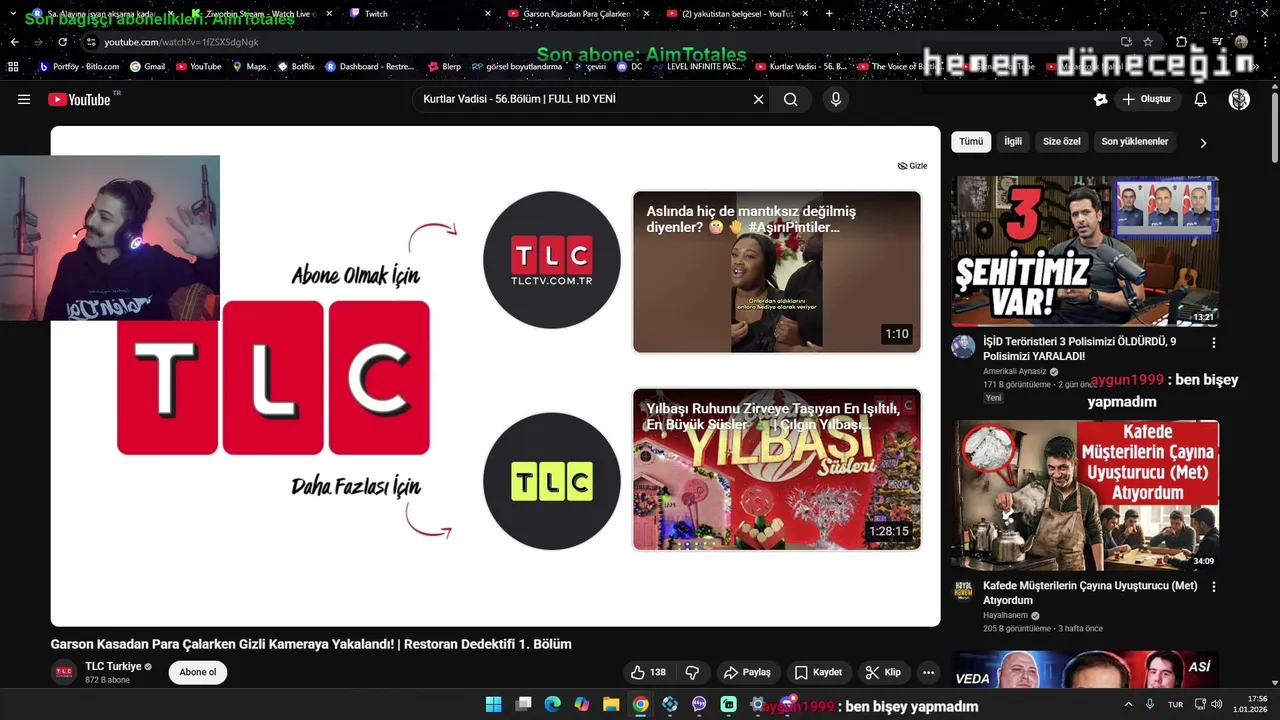Open the TUR keyboard language switcher

tap(1176, 704)
